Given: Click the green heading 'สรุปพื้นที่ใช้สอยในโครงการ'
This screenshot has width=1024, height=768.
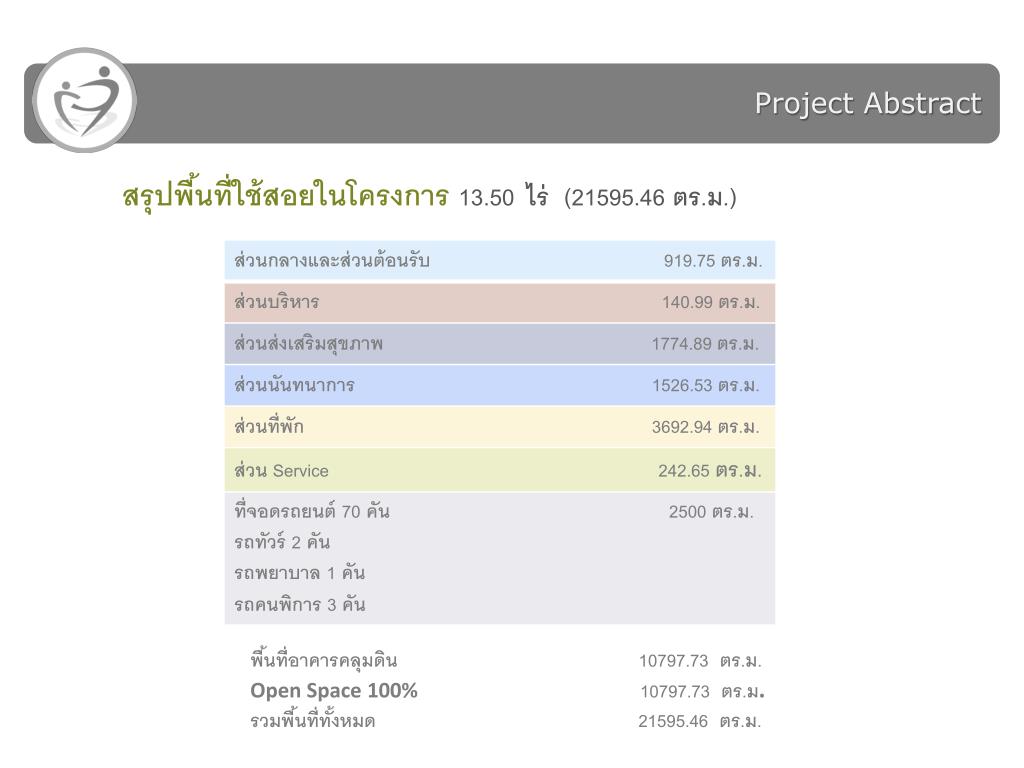Looking at the screenshot, I should 286,196.
